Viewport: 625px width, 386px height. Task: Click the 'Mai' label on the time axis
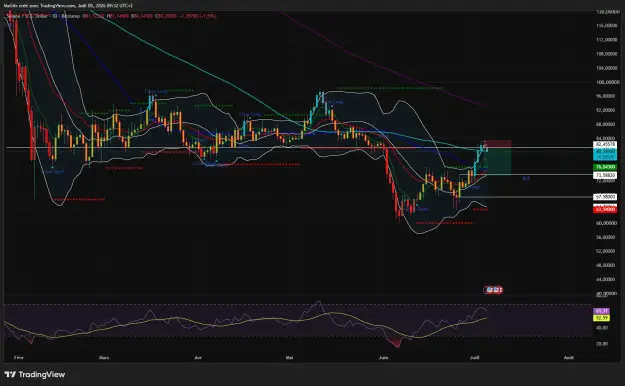coord(289,358)
